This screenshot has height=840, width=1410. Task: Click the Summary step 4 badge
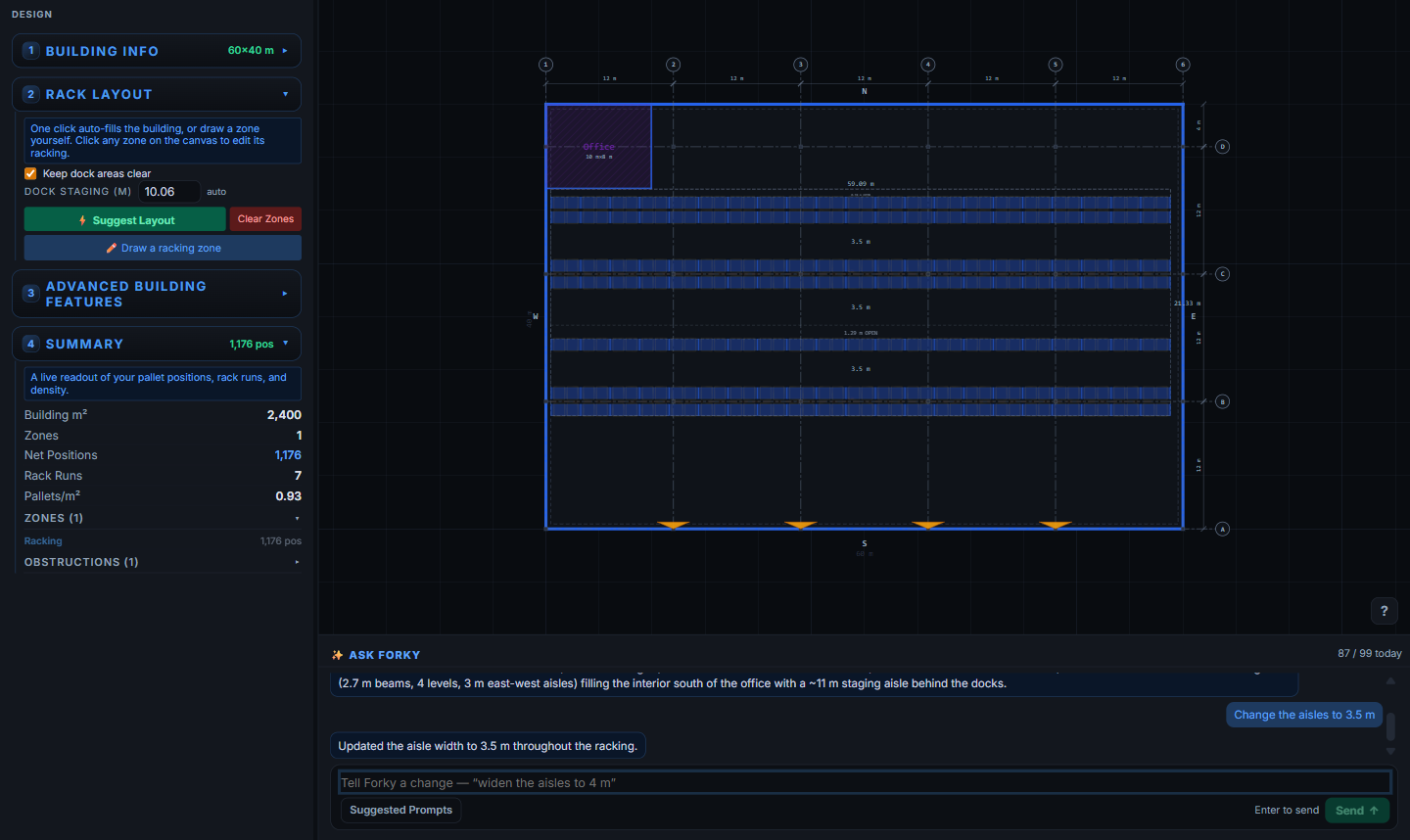click(30, 344)
